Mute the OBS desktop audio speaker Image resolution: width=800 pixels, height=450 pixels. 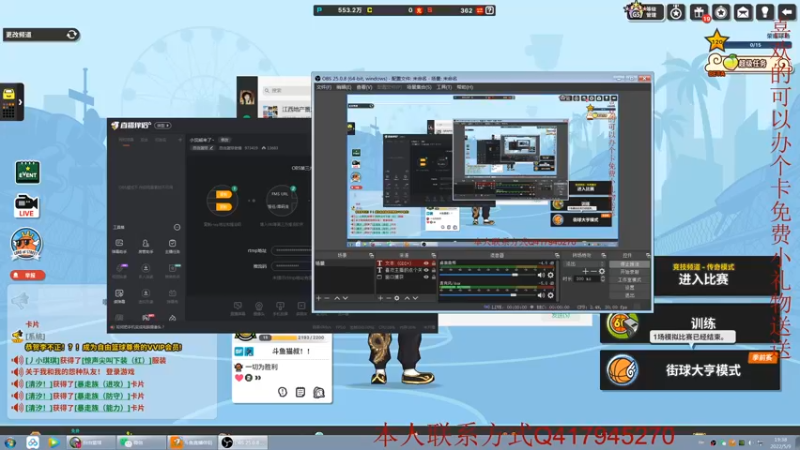point(541,275)
